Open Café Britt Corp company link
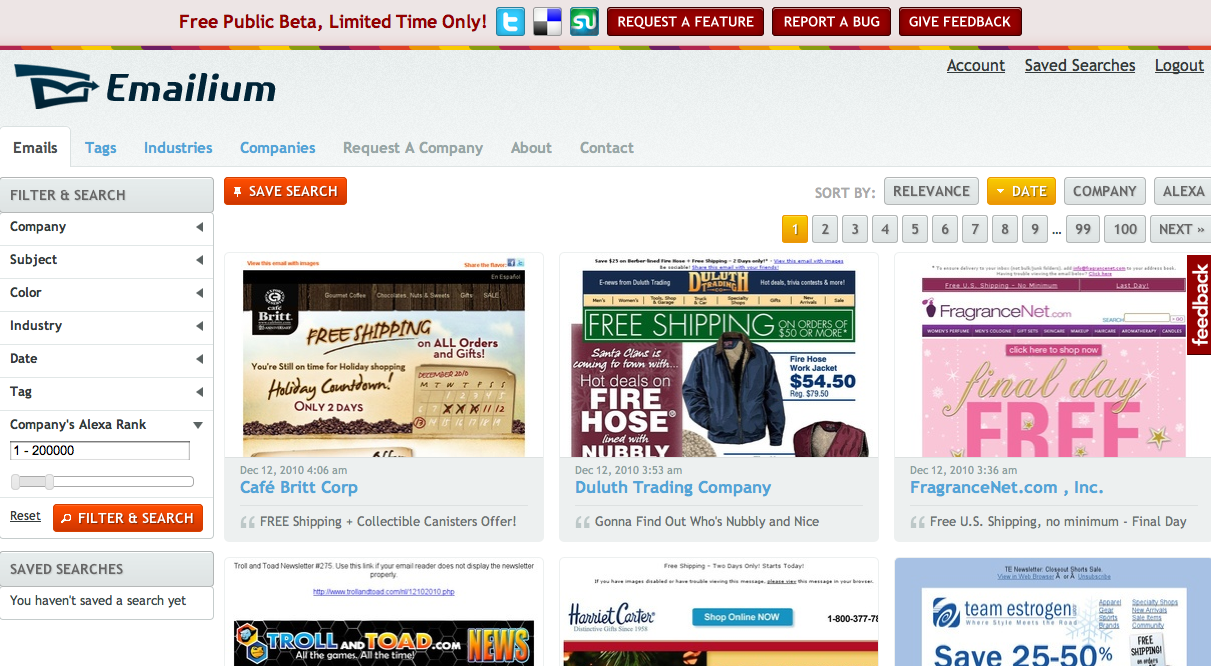 point(299,488)
